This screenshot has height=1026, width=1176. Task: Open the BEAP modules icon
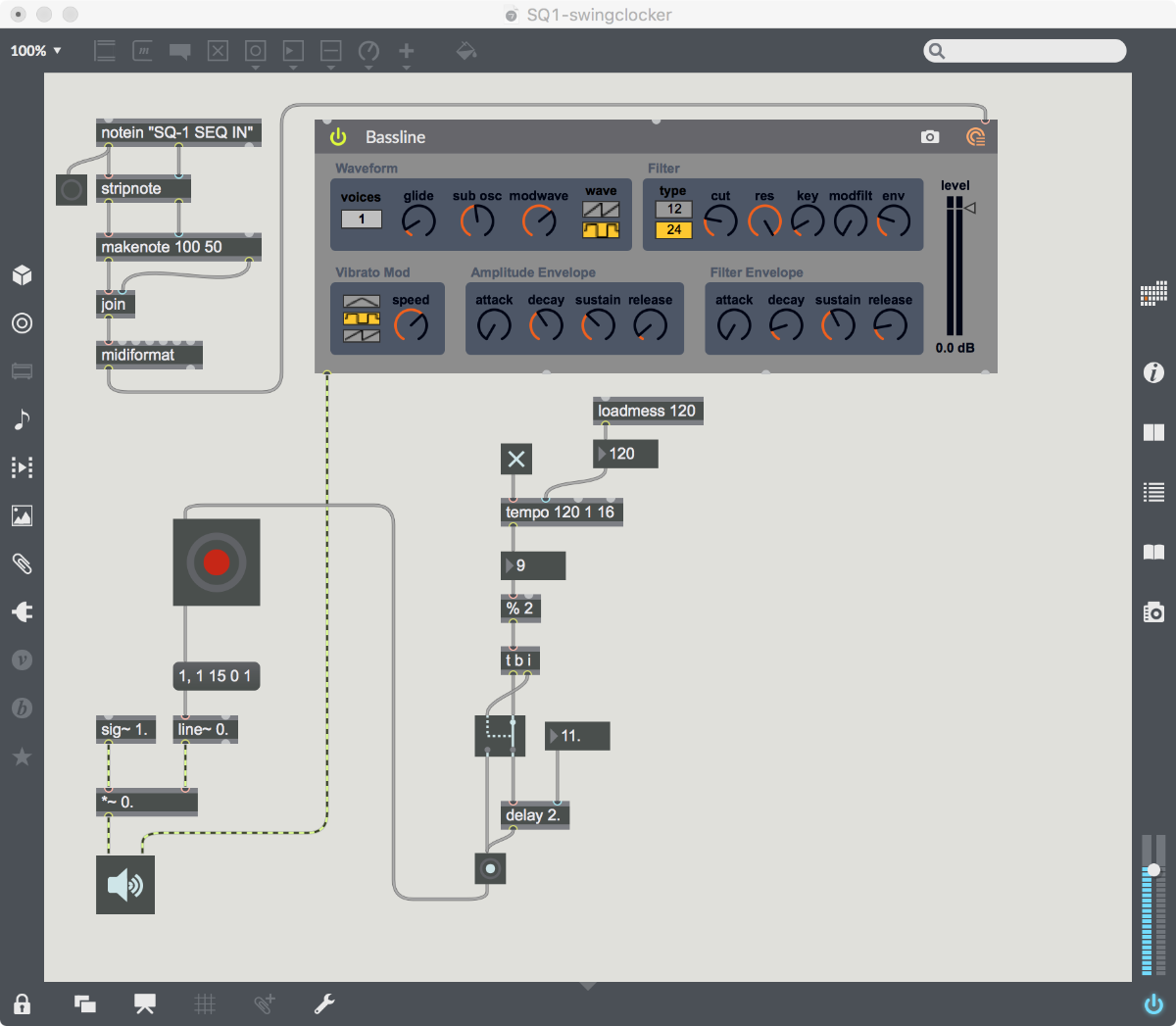(22, 708)
